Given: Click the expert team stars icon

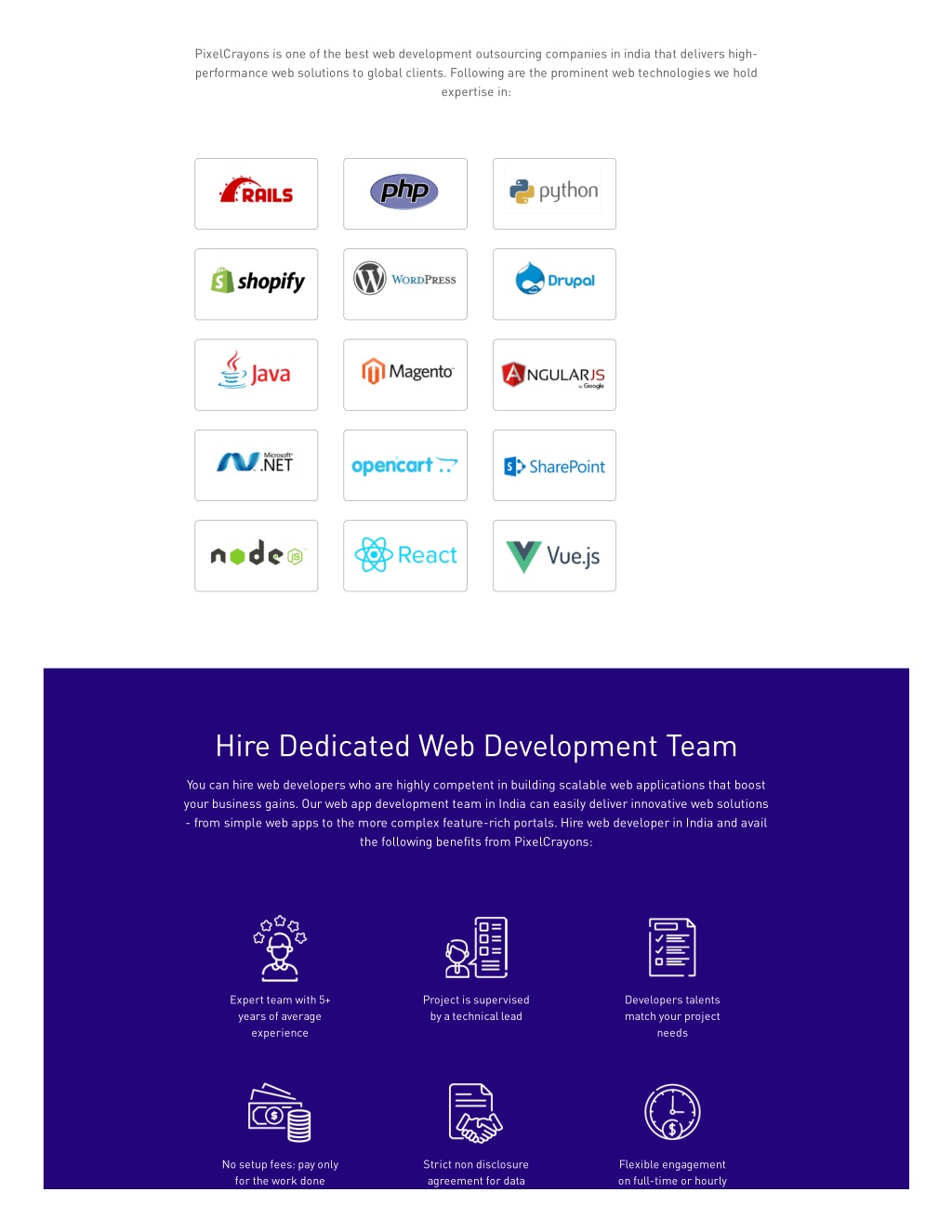Looking at the screenshot, I should pos(280,948).
